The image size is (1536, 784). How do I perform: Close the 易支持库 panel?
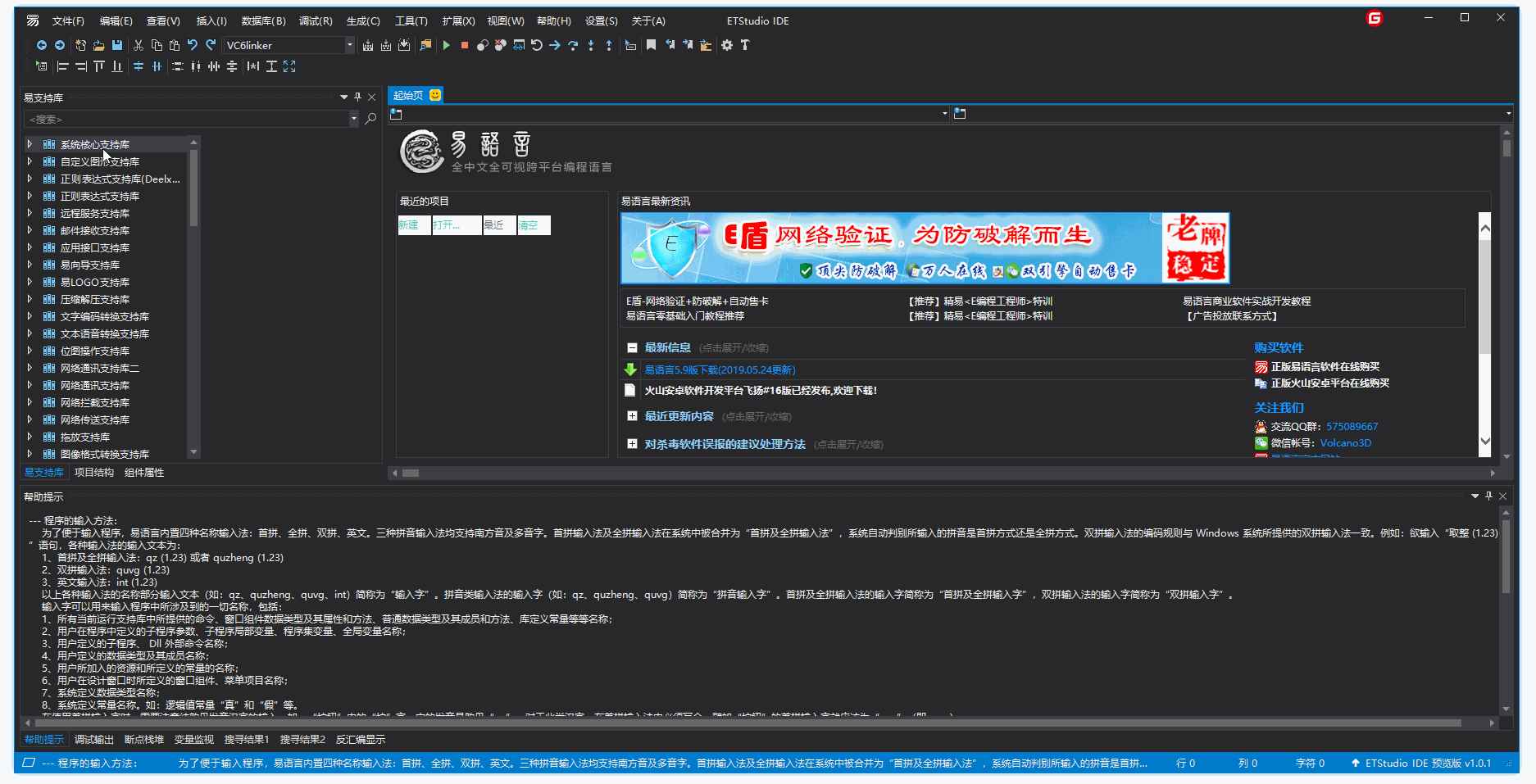coord(371,97)
